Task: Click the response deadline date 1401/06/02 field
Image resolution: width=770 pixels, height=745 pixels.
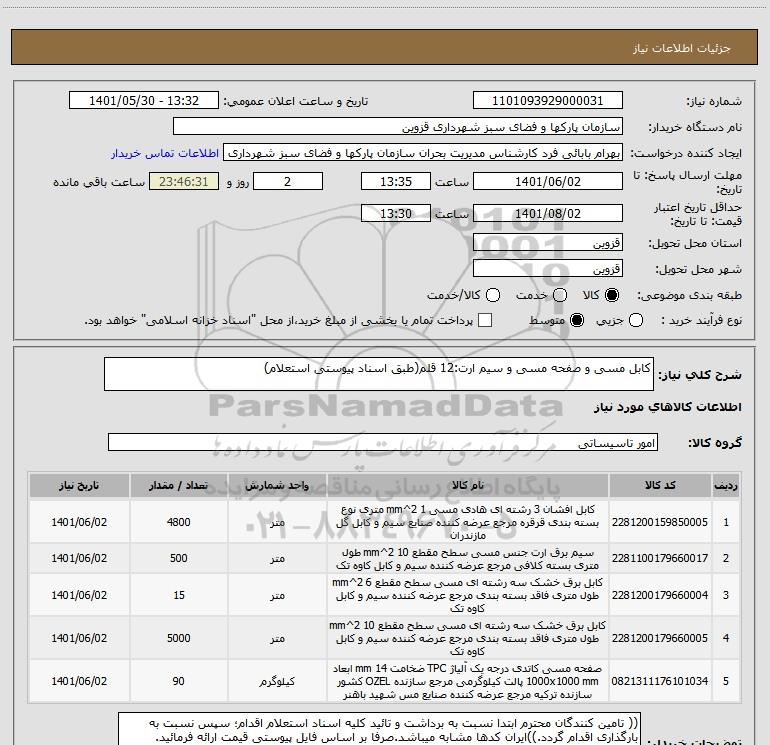Action: coord(548,182)
